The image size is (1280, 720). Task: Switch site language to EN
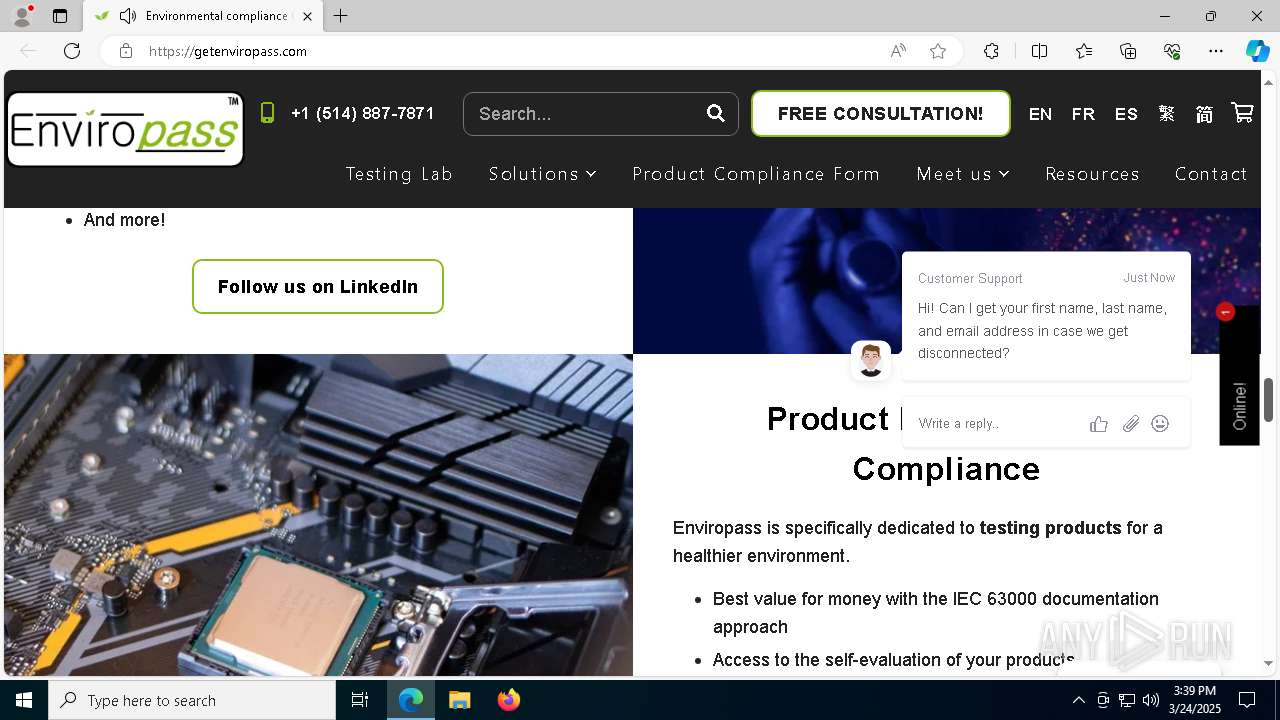click(1040, 114)
